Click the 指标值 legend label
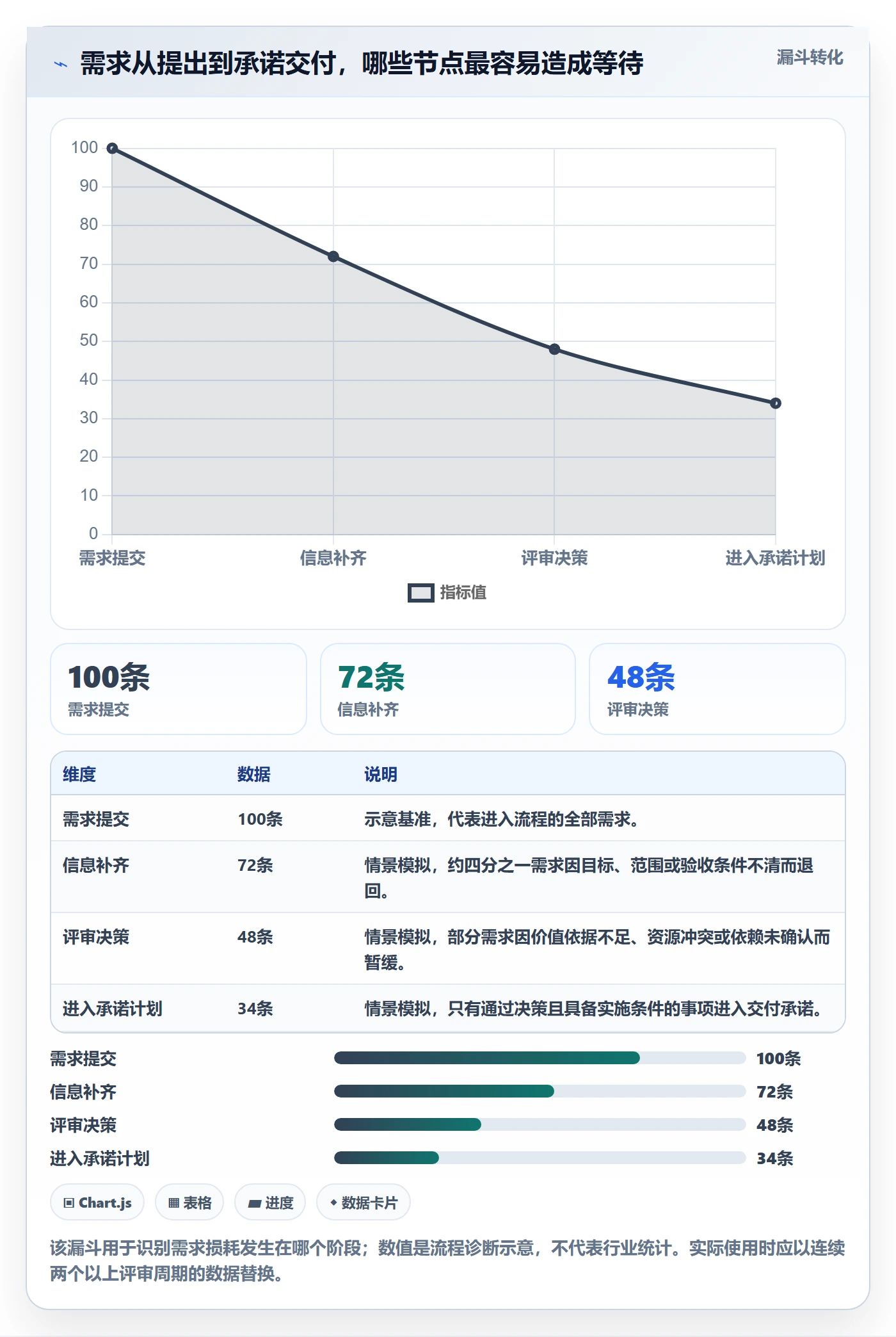 463,593
